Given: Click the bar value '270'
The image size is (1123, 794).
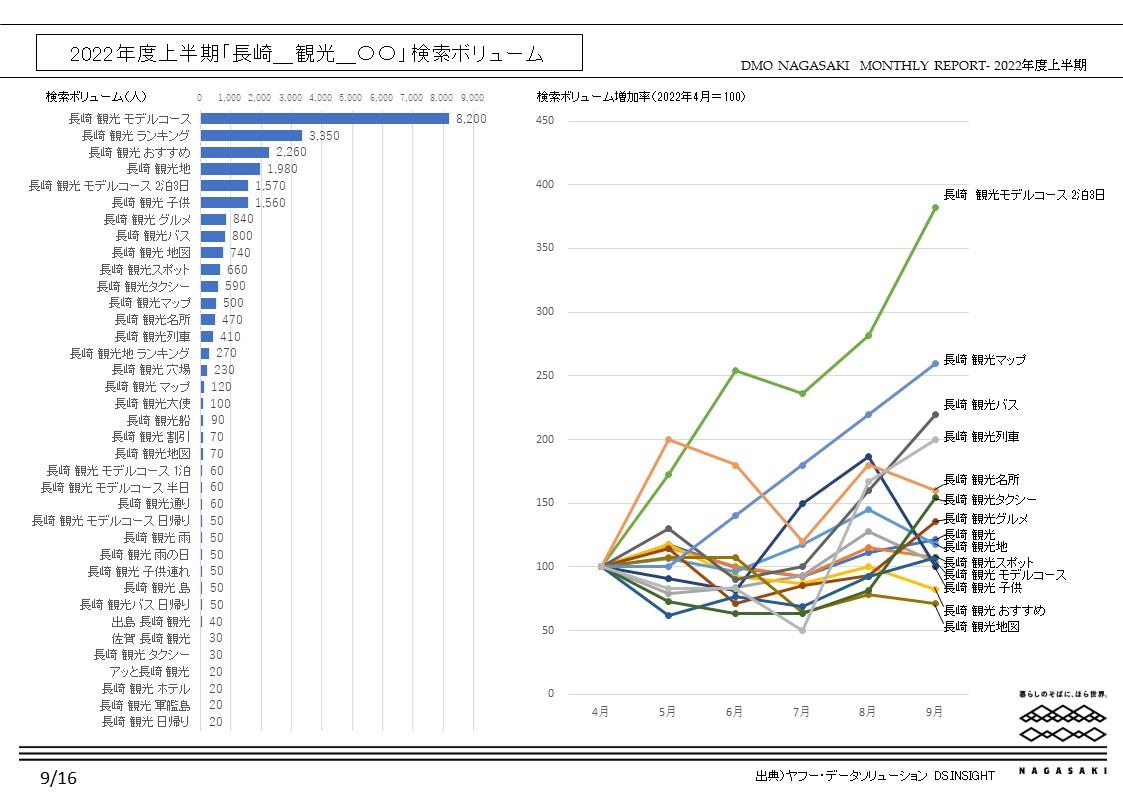Looking at the screenshot, I should 226,353.
